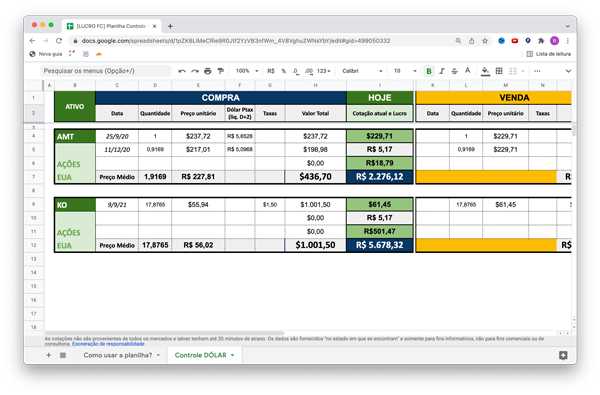Click the merge cells icon
The width and height of the screenshot is (600, 395).
(513, 71)
